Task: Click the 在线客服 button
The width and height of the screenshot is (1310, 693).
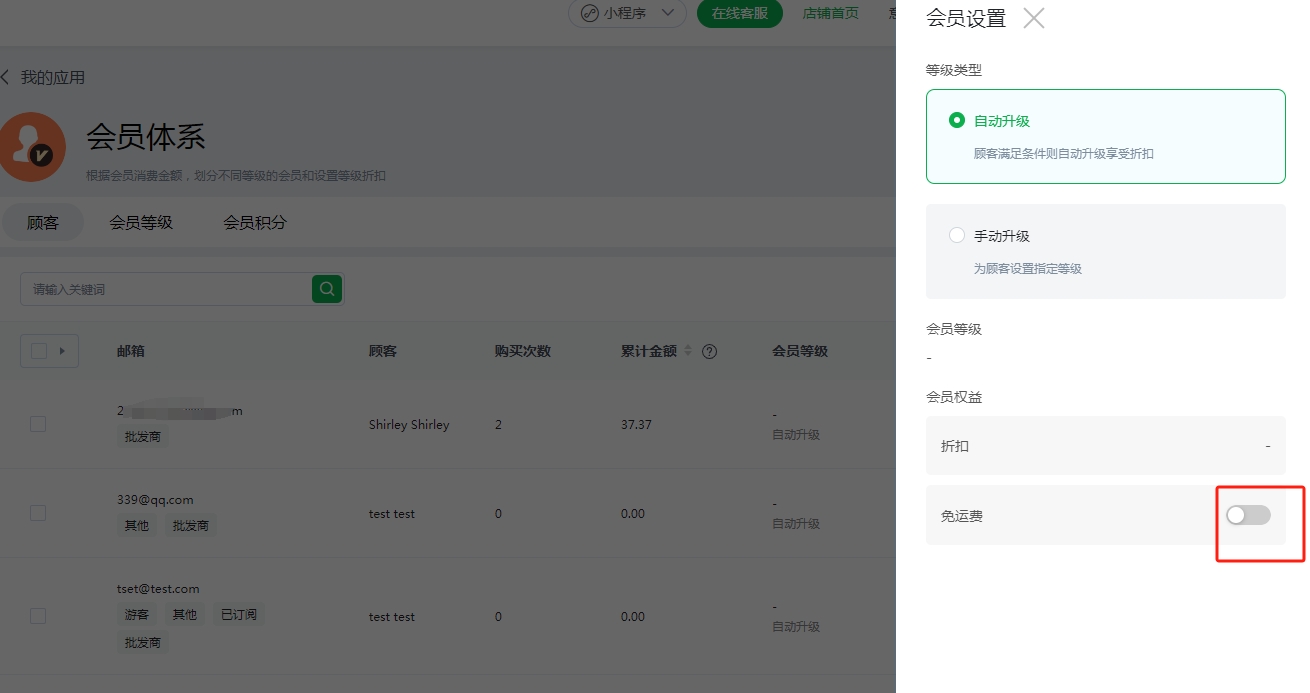Action: [739, 13]
